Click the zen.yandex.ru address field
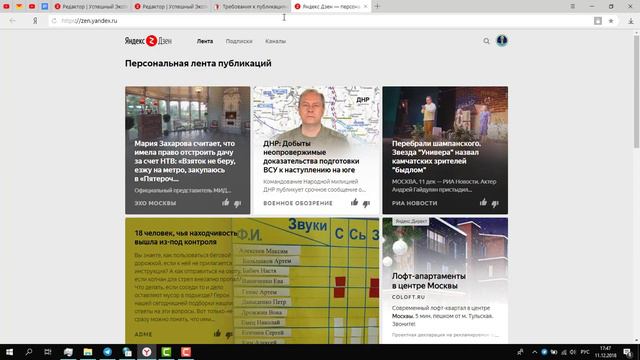This screenshot has height=360, width=640. coord(318,21)
